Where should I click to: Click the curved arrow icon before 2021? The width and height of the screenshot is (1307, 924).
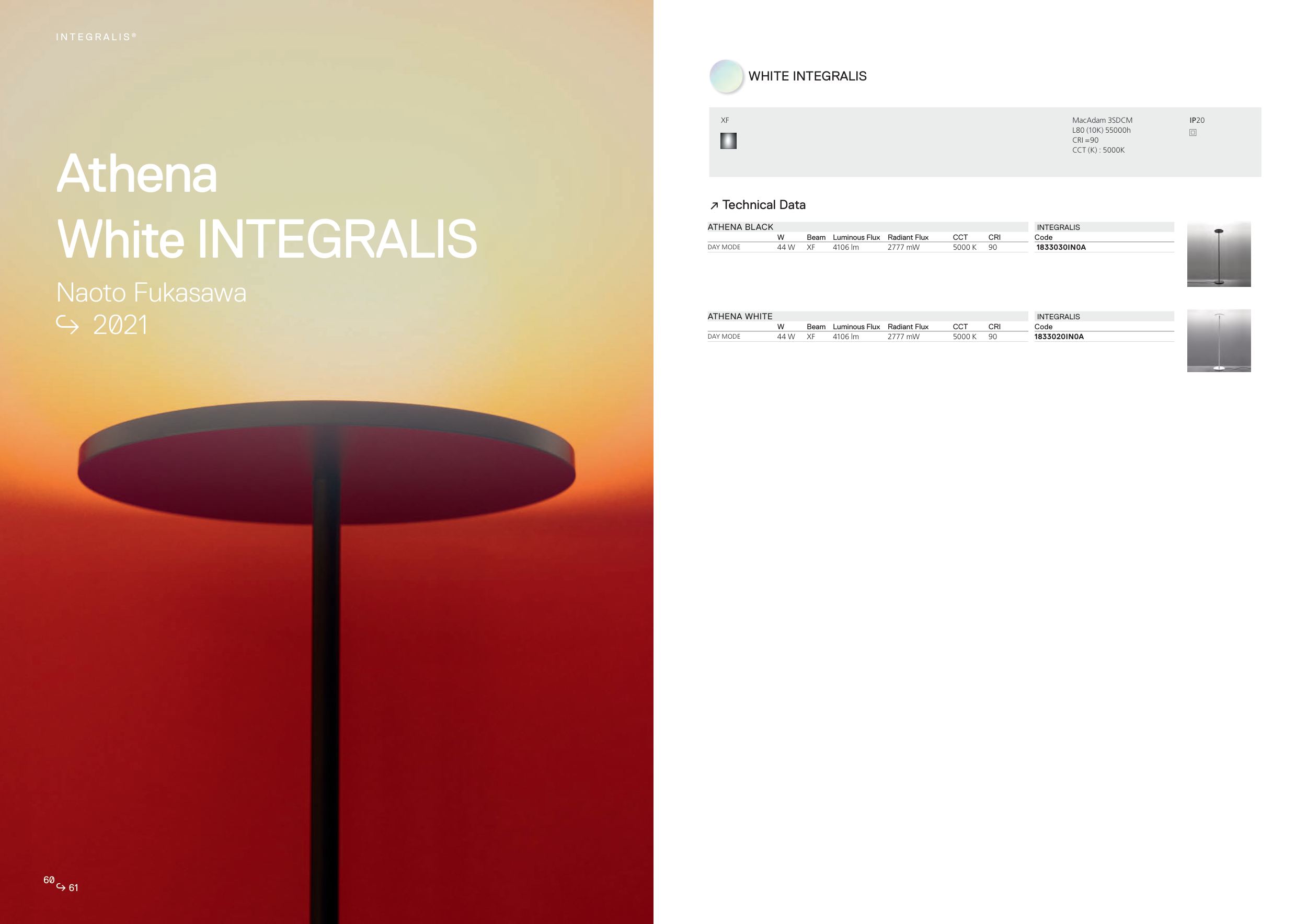pos(67,325)
